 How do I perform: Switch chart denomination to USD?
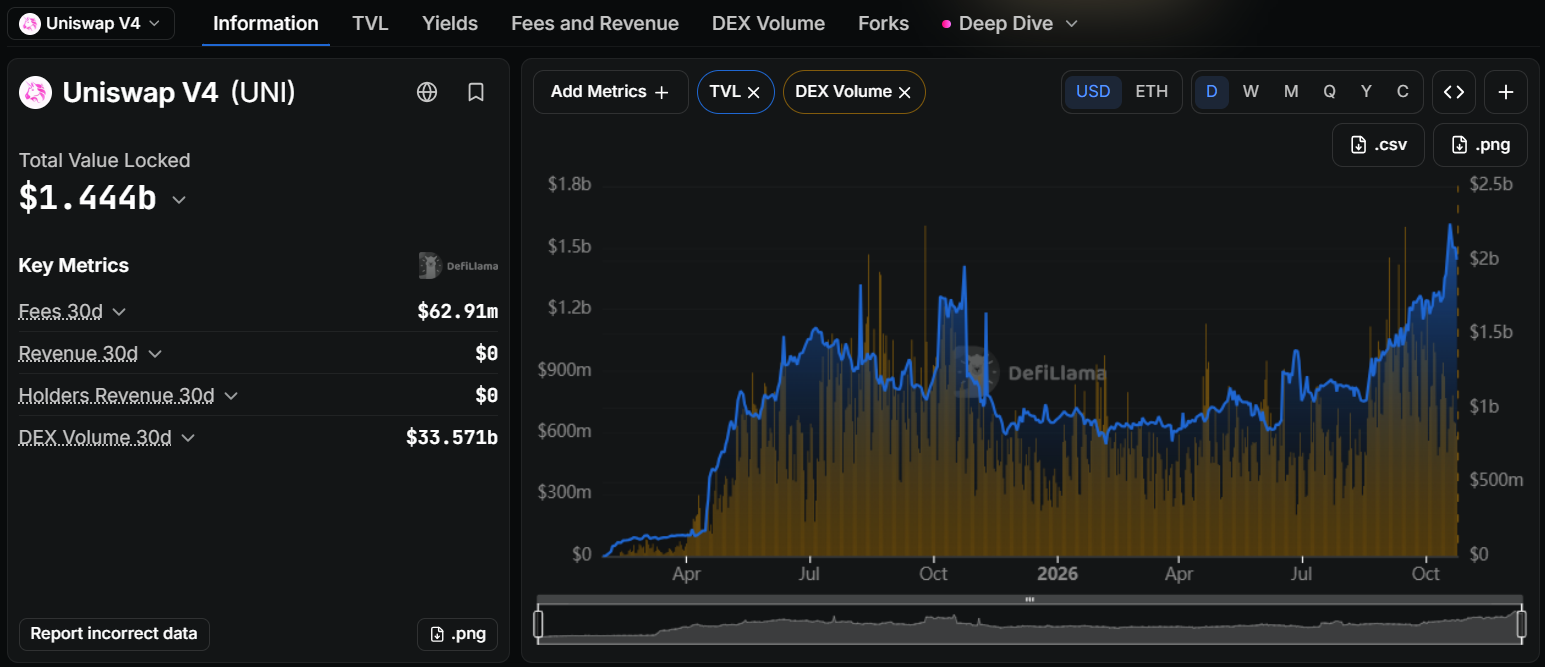(1093, 92)
